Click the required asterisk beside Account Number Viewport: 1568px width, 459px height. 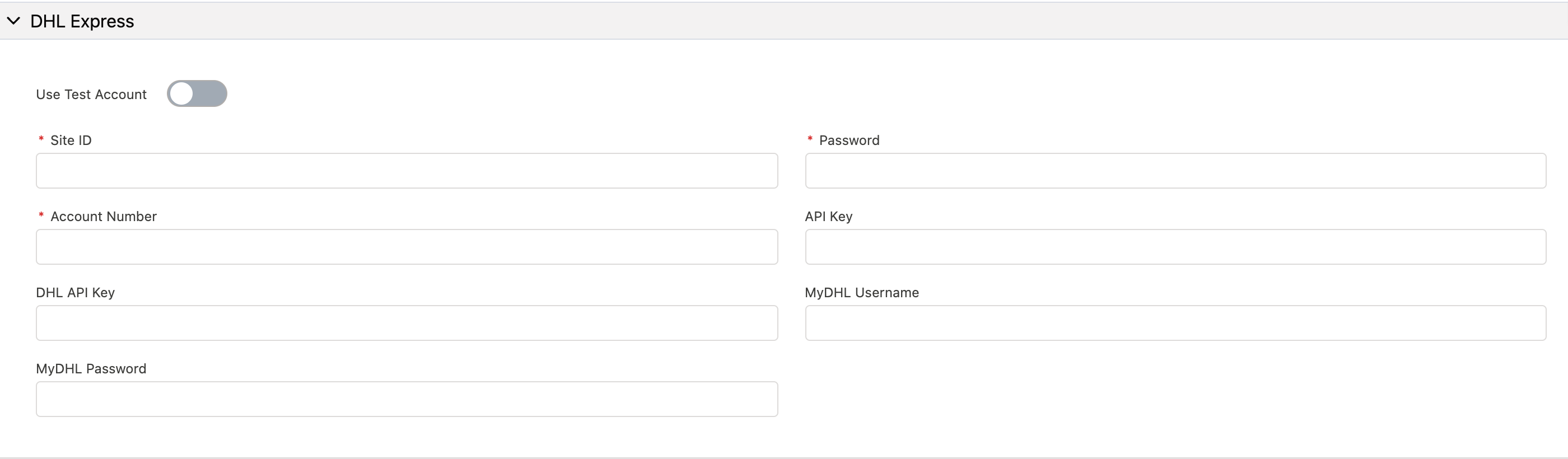(41, 216)
